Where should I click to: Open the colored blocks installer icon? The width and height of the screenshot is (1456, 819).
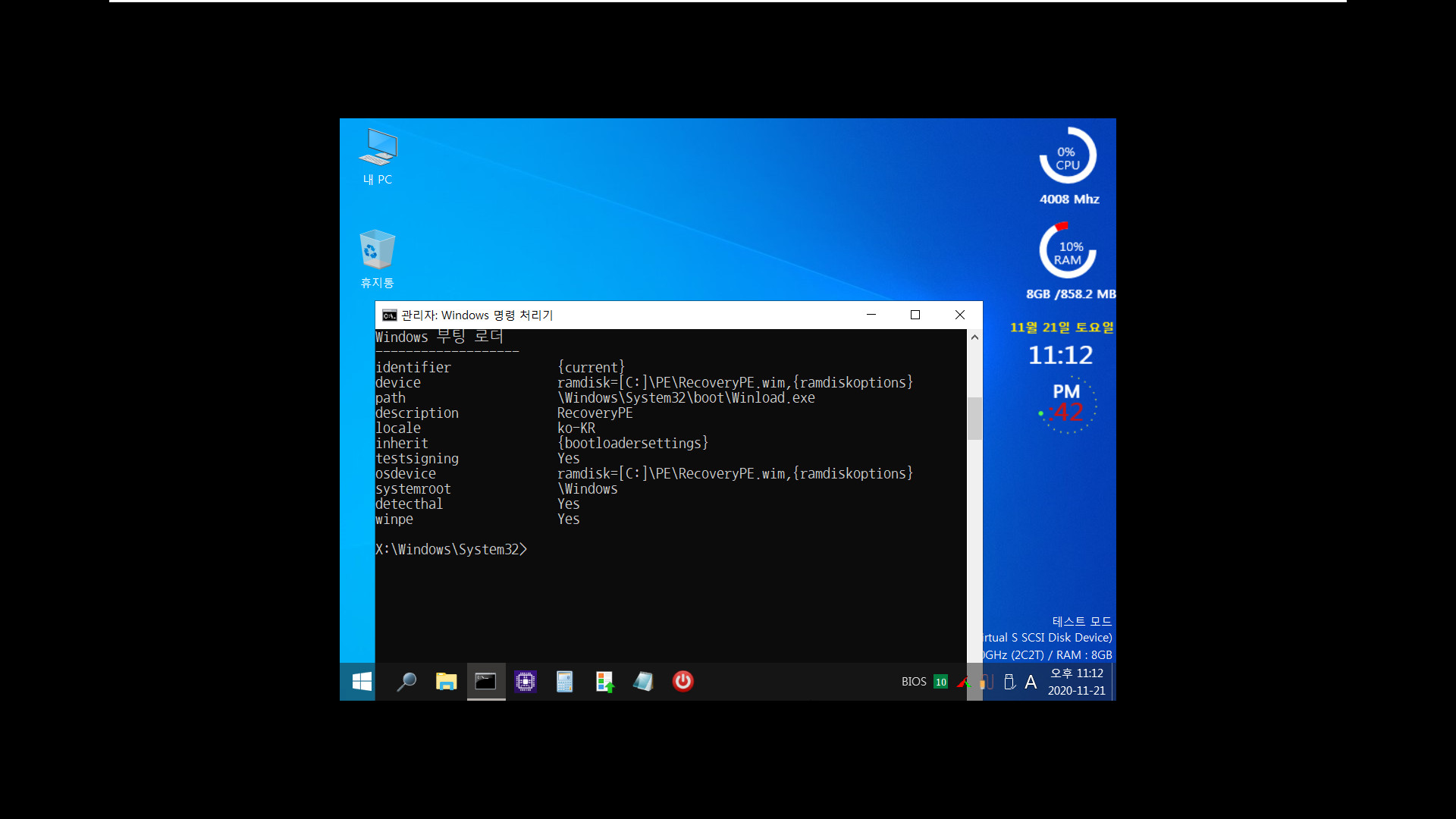604,682
